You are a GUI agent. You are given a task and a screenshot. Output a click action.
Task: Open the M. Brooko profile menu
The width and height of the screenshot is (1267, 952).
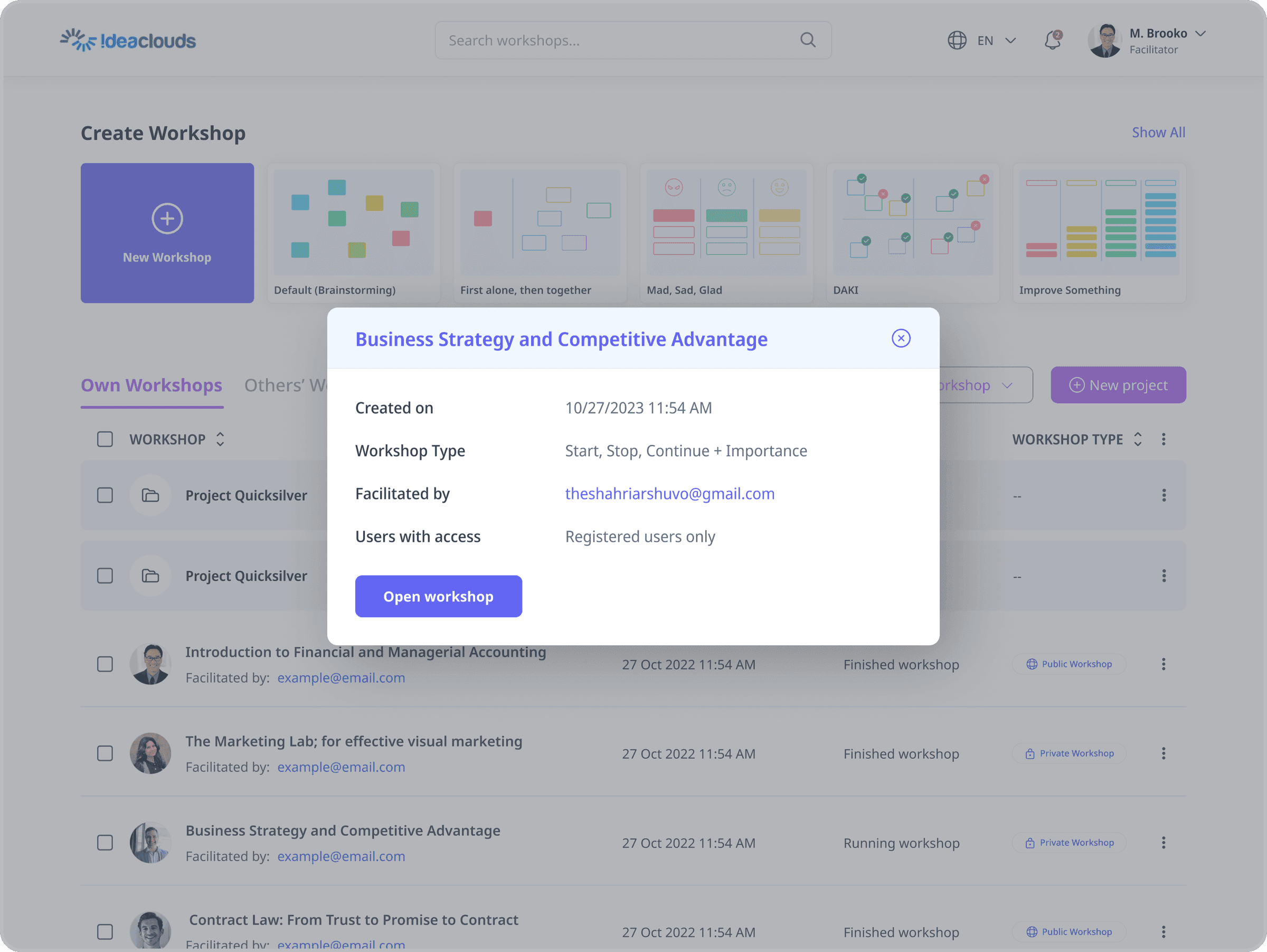click(x=1147, y=41)
